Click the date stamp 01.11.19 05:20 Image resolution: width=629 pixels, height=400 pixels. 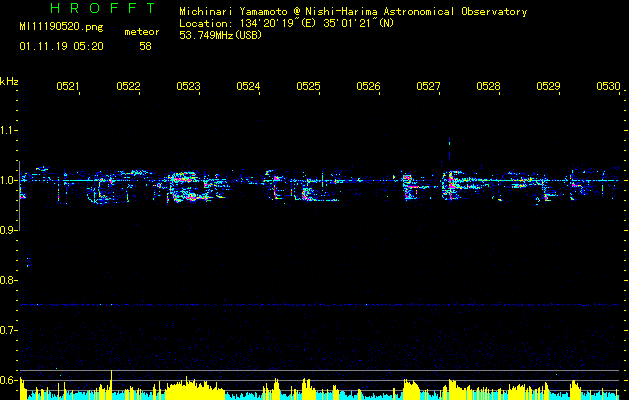(61, 47)
